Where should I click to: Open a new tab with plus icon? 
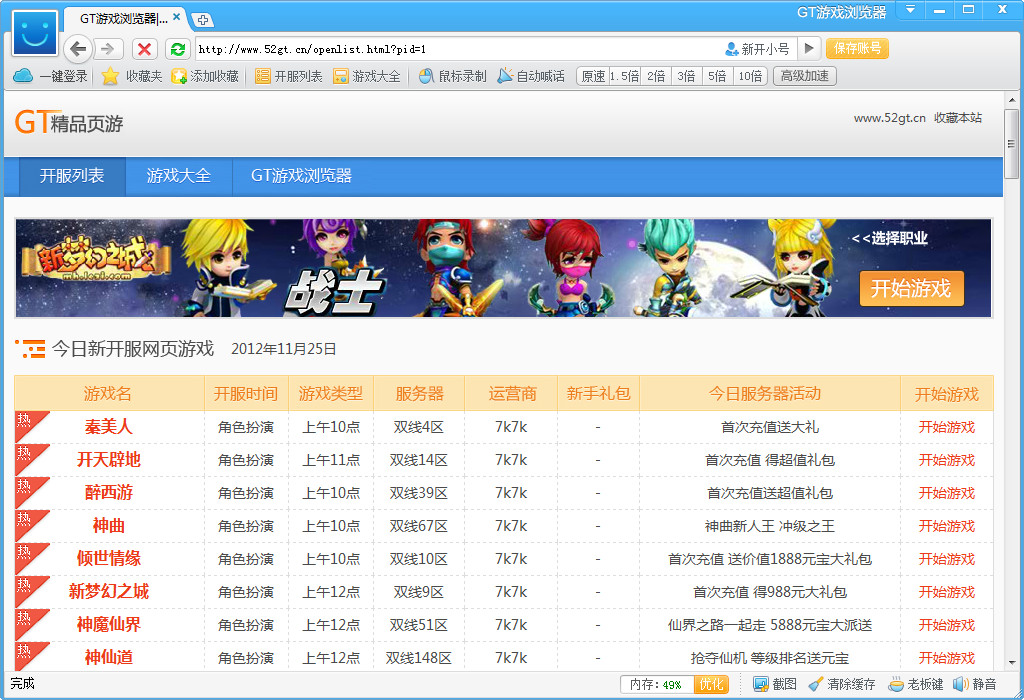click(203, 20)
